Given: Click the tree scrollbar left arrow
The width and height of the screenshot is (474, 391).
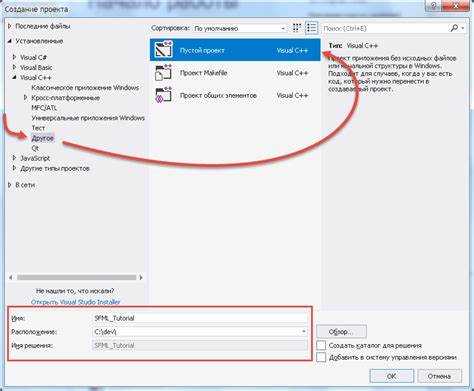Looking at the screenshot, I should [x=11, y=277].
